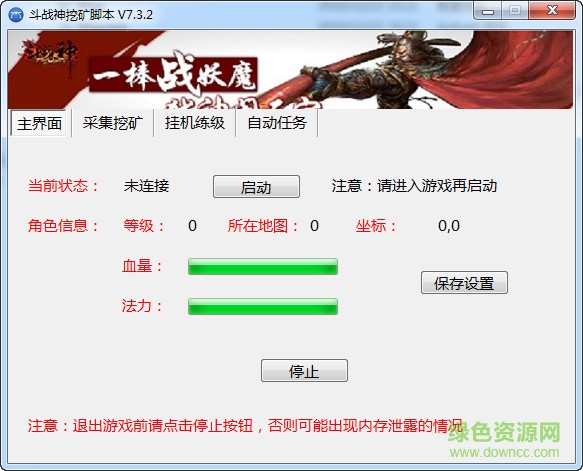Open the 挂机练级 tab

(x=195, y=123)
